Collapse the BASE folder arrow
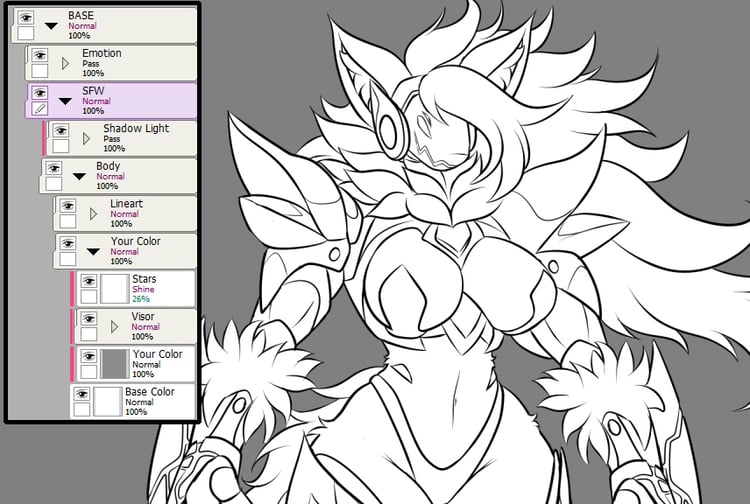750x504 pixels. (x=51, y=26)
